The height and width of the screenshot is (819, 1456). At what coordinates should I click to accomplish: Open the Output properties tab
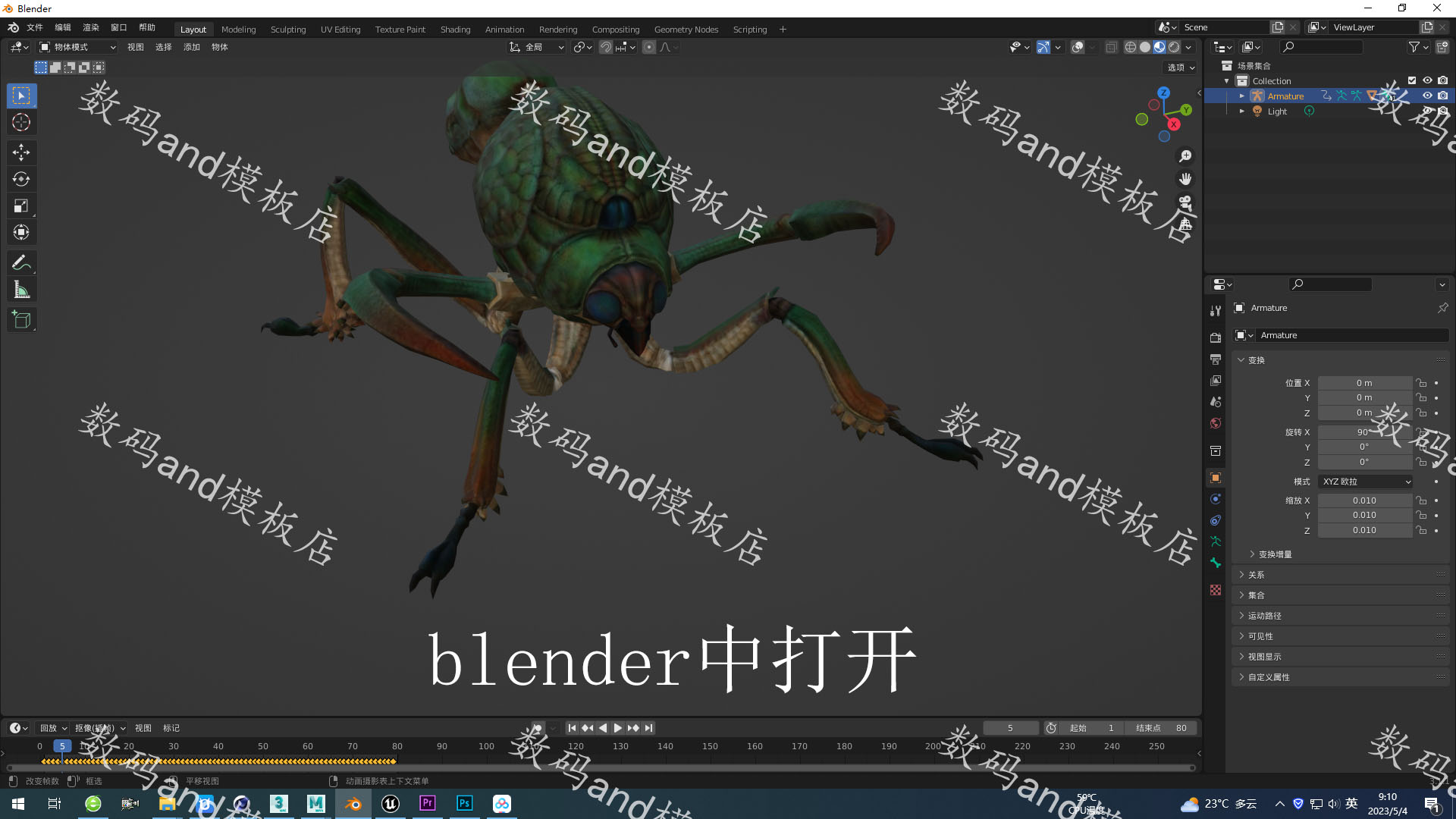(1216, 359)
